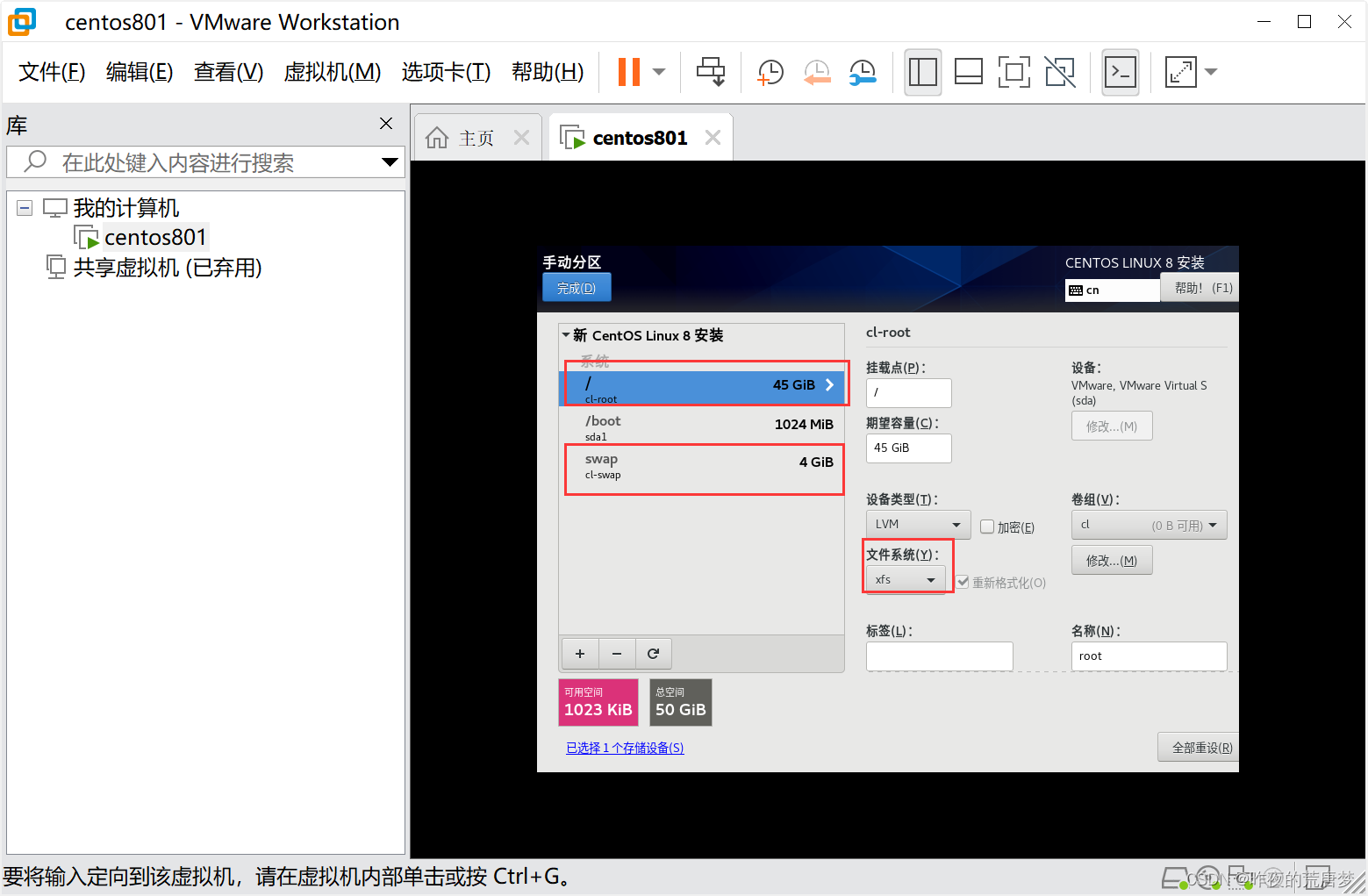Screen dimensions: 1368x896
Task: Open the 编辑(E) menu
Action: click(x=140, y=72)
